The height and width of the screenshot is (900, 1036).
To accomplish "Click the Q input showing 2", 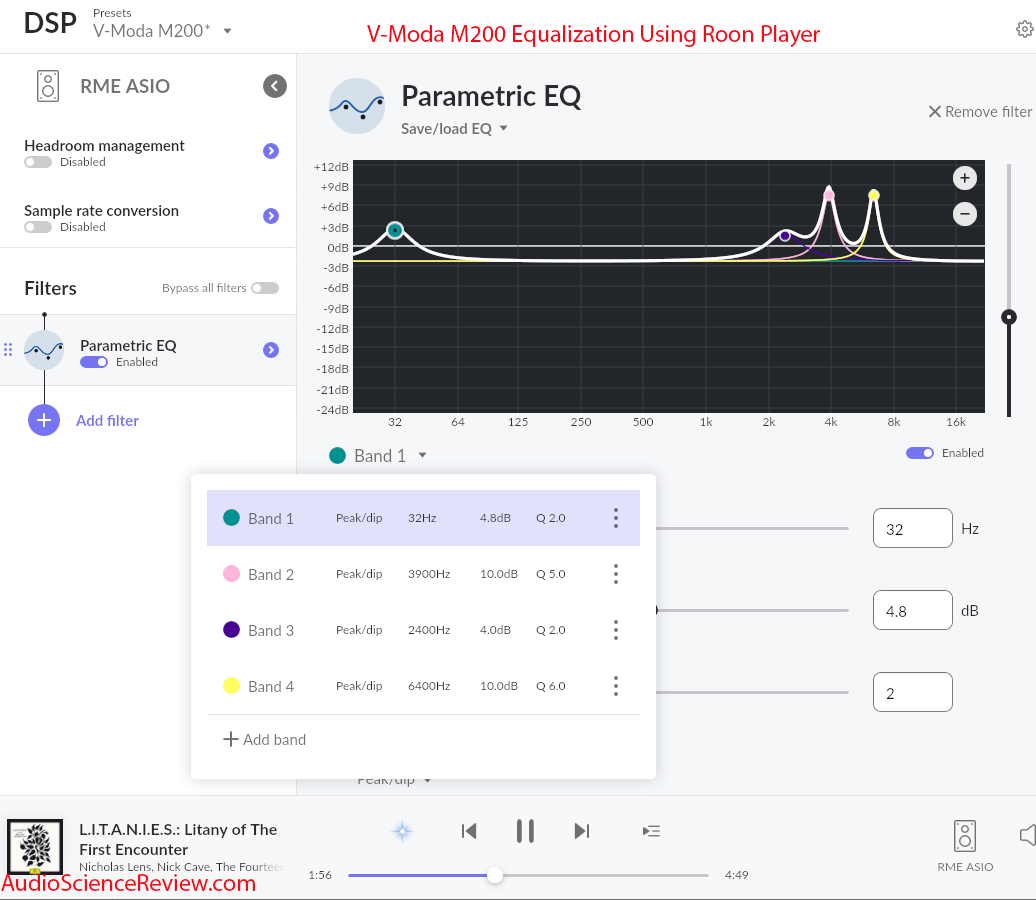I will (912, 692).
